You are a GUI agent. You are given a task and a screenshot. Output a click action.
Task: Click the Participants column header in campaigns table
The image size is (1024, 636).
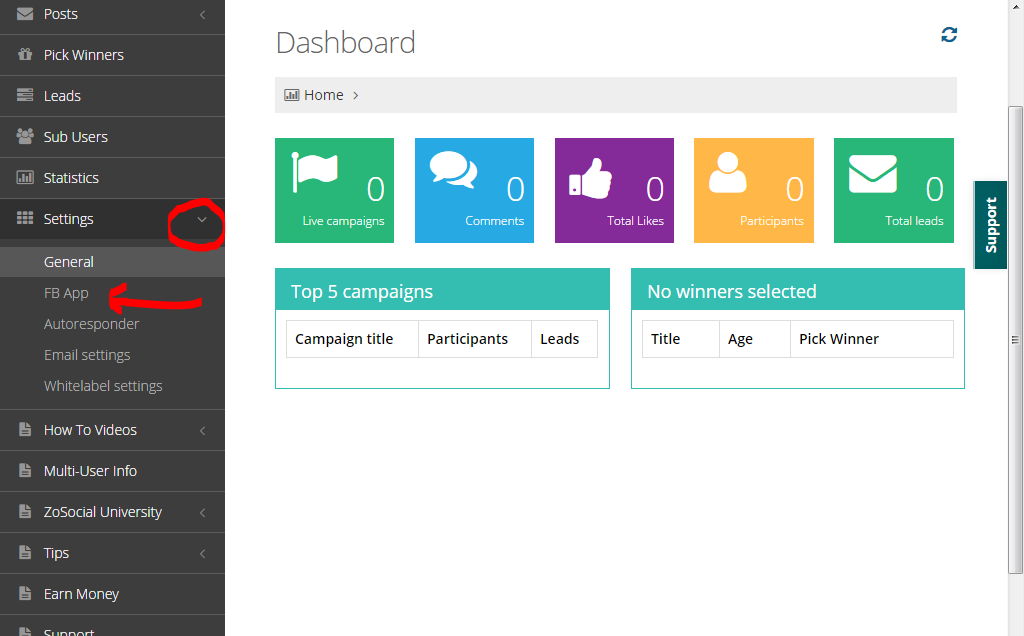point(475,339)
